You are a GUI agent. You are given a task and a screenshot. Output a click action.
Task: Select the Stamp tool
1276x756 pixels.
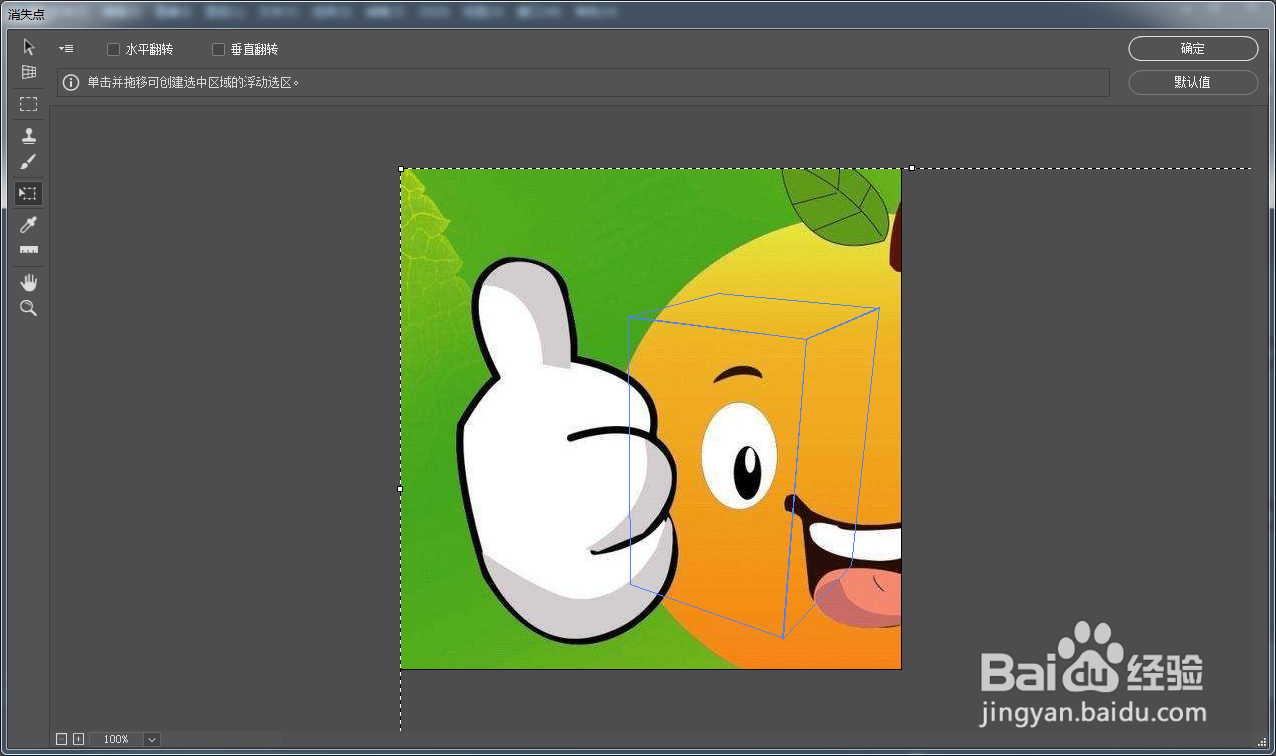[x=28, y=136]
